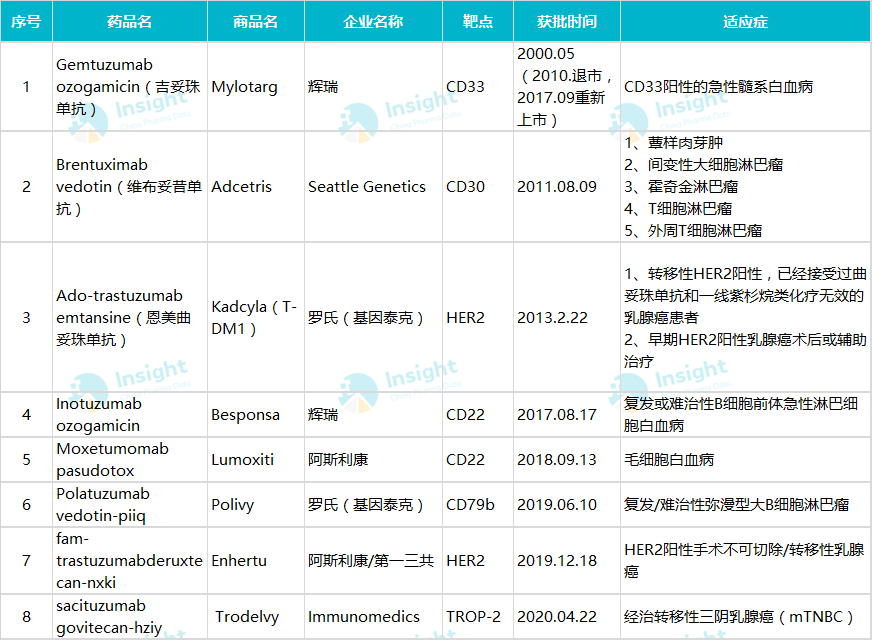Select the Gemtuzumab ozogamicin drug name cell
This screenshot has width=872, height=640.
coord(130,87)
